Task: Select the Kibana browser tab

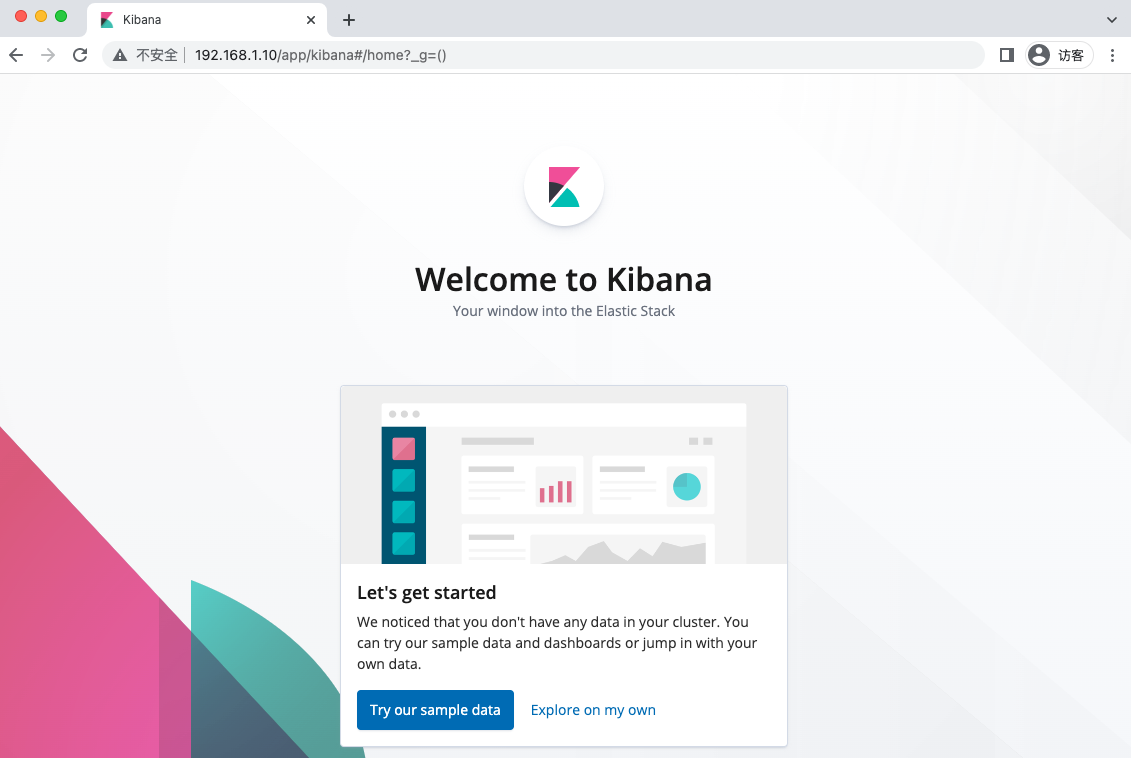Action: pos(207,19)
